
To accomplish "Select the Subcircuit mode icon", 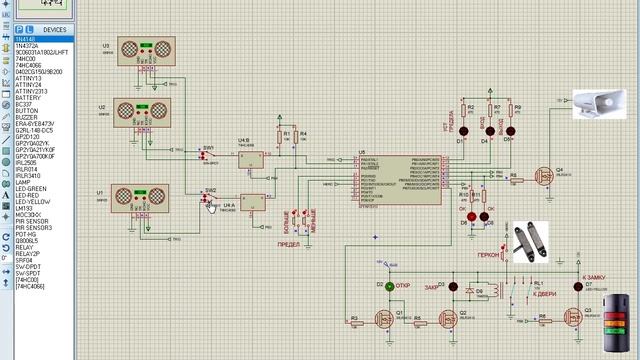I will click(6, 48).
